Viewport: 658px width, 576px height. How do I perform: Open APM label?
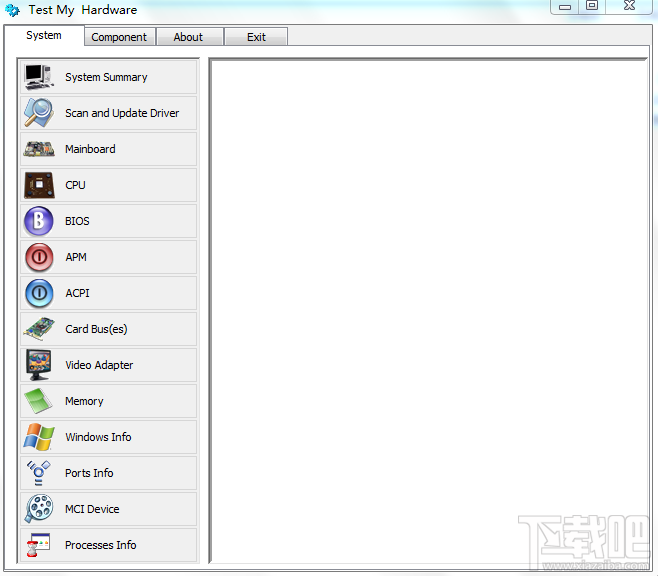tap(76, 257)
